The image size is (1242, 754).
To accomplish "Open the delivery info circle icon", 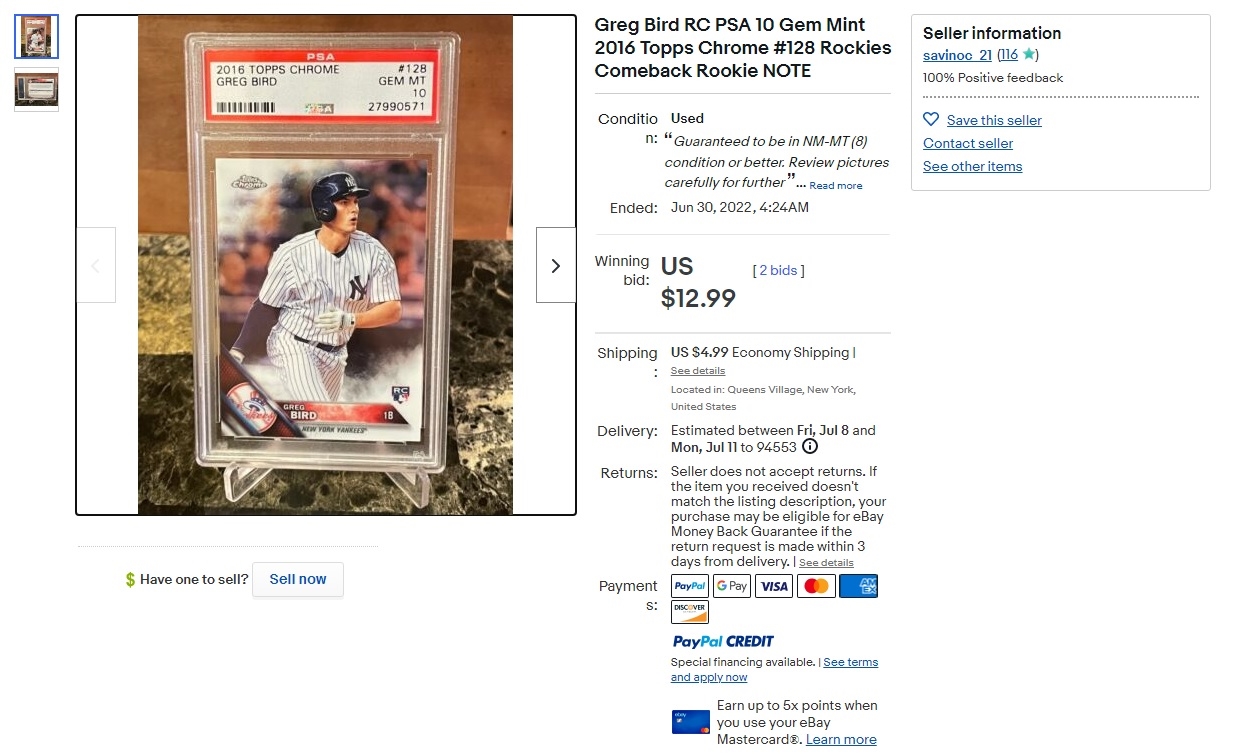I will [810, 447].
